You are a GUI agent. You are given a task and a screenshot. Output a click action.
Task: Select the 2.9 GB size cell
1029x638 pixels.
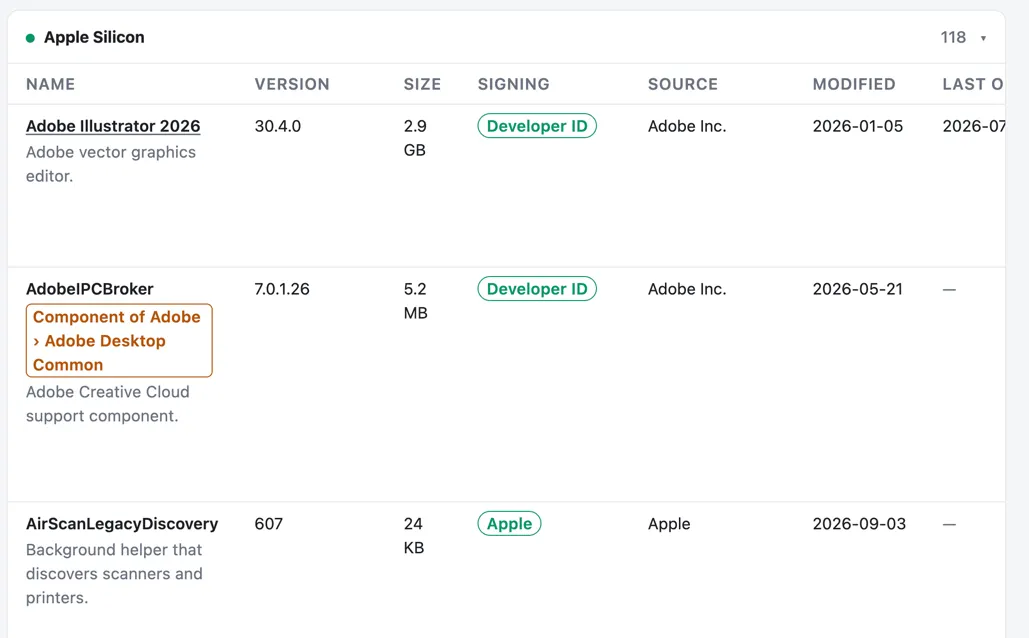coord(415,138)
